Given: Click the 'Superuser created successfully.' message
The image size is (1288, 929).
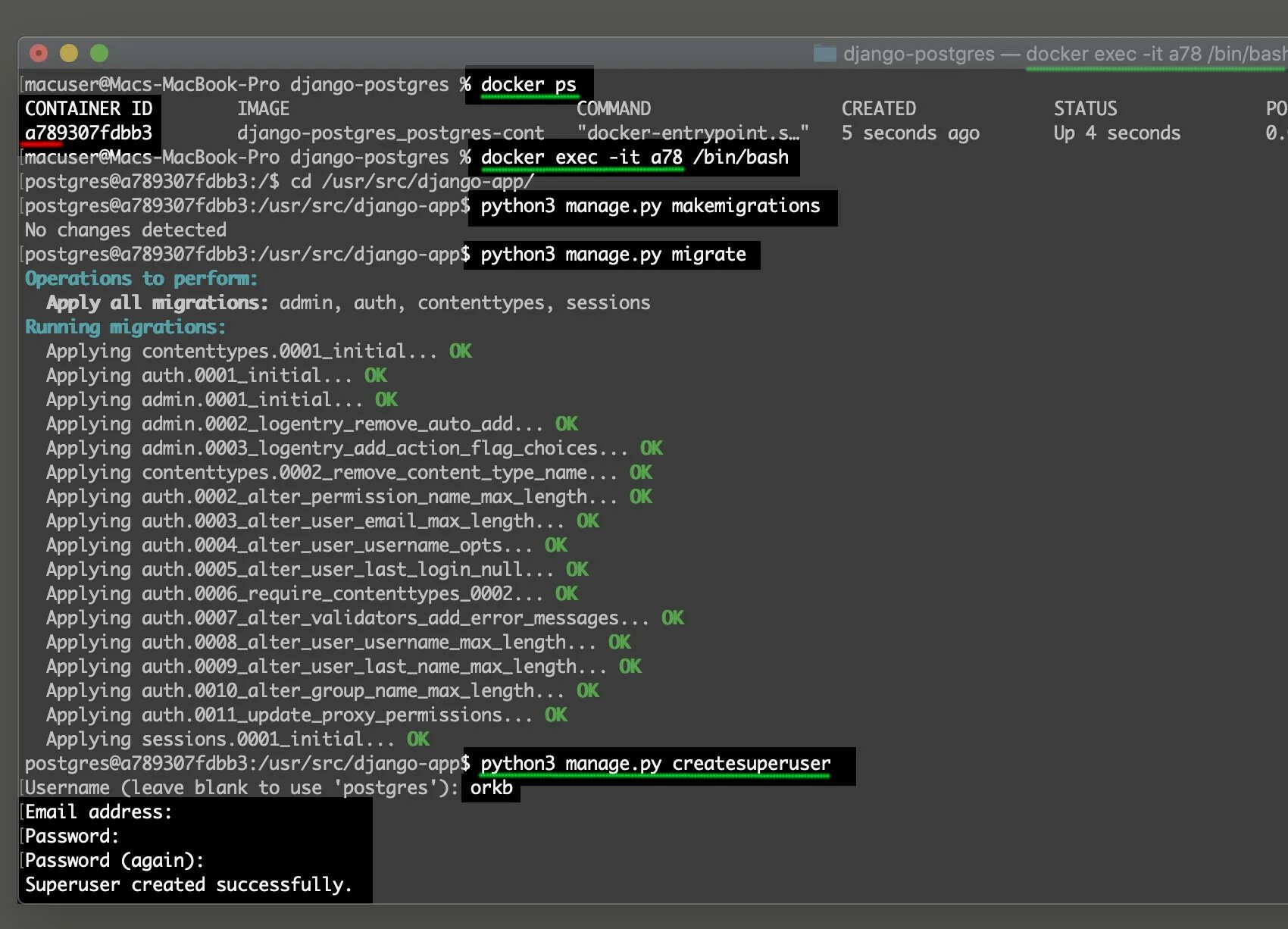Looking at the screenshot, I should click(x=189, y=885).
